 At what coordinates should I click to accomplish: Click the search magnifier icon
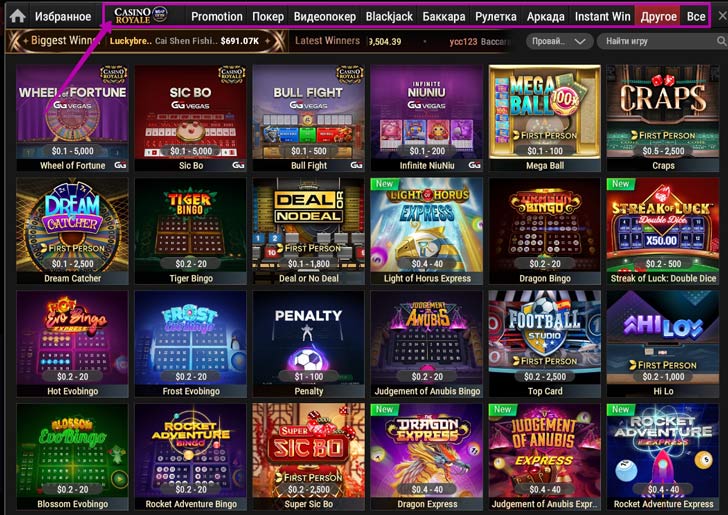coord(721,41)
